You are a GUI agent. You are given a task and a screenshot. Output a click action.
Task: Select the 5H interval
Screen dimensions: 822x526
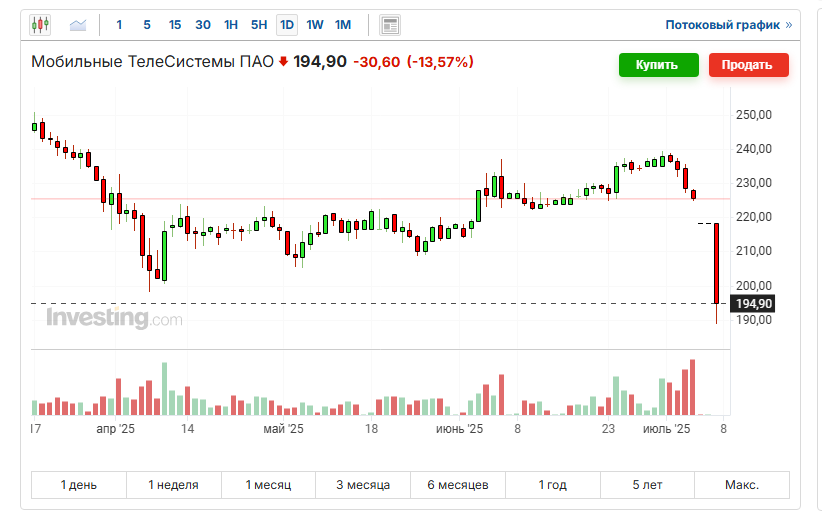click(x=259, y=25)
